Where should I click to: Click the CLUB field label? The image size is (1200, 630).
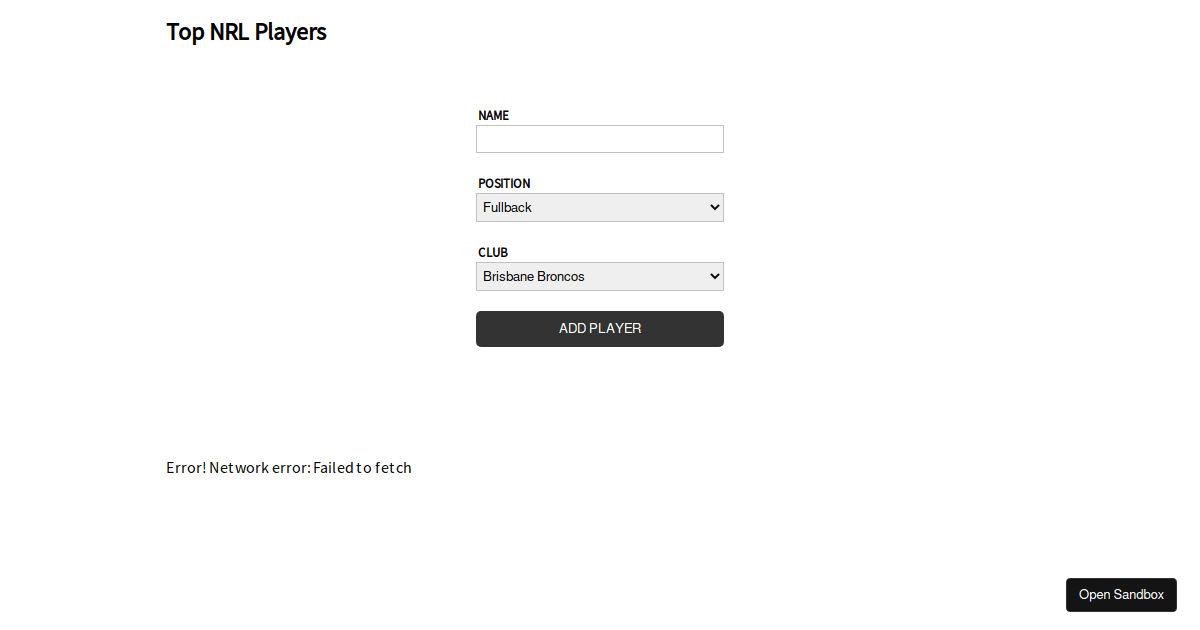493,253
